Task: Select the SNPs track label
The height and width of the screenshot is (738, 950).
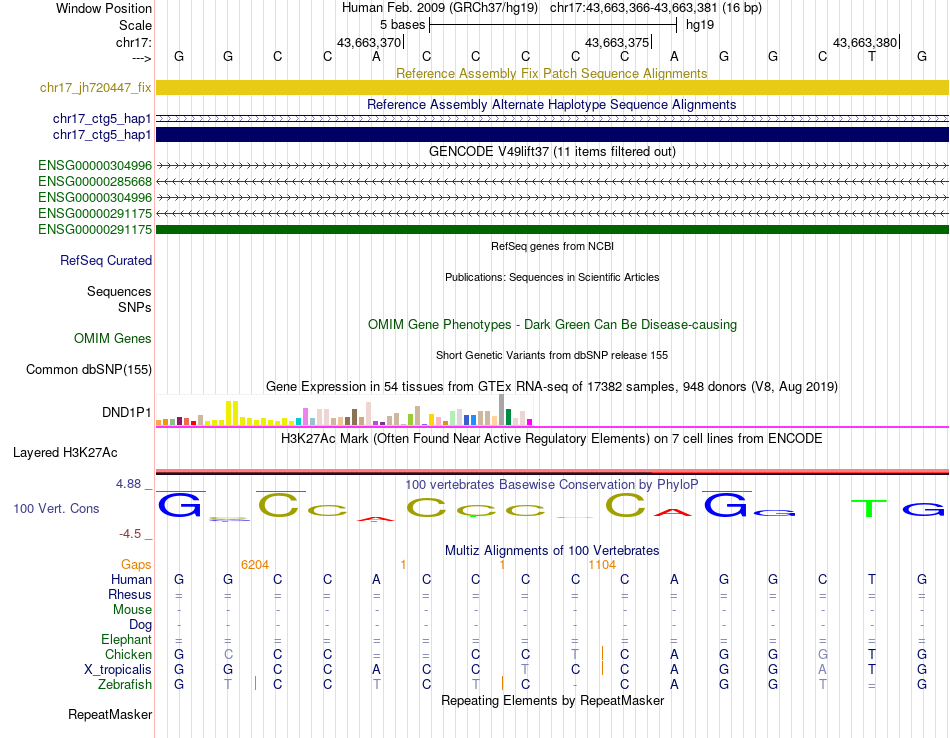Action: 135,307
